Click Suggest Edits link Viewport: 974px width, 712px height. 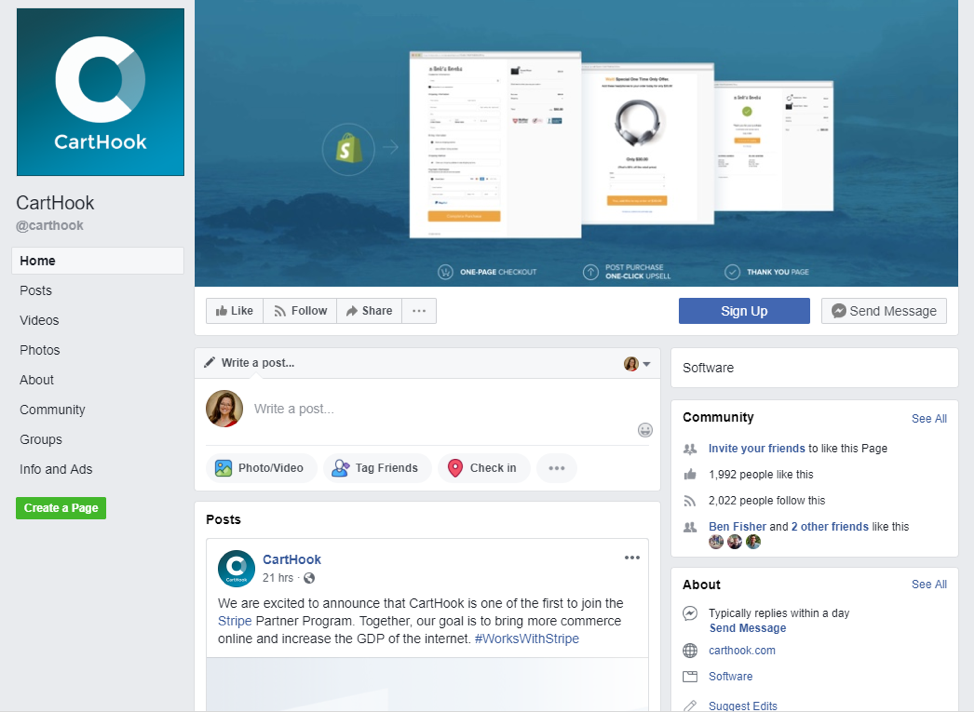point(743,706)
